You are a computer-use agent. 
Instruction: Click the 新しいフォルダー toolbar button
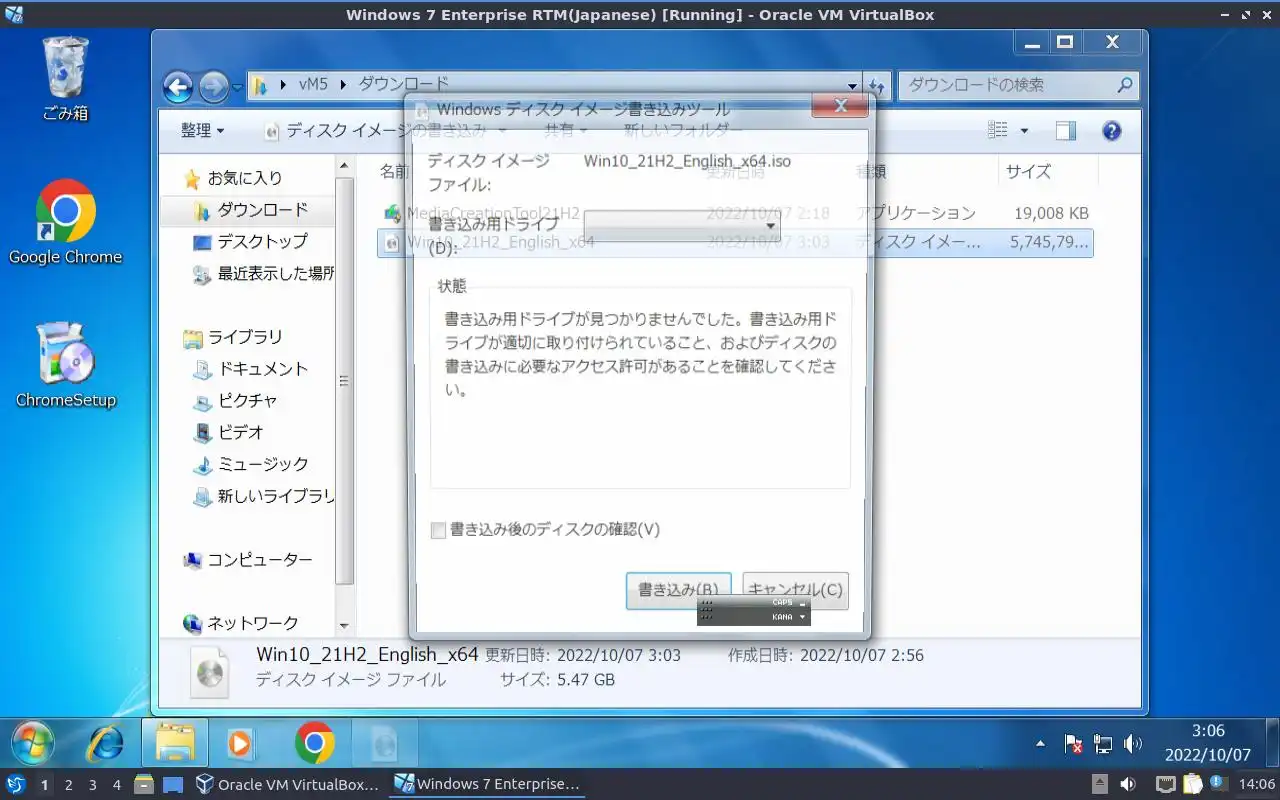click(683, 131)
